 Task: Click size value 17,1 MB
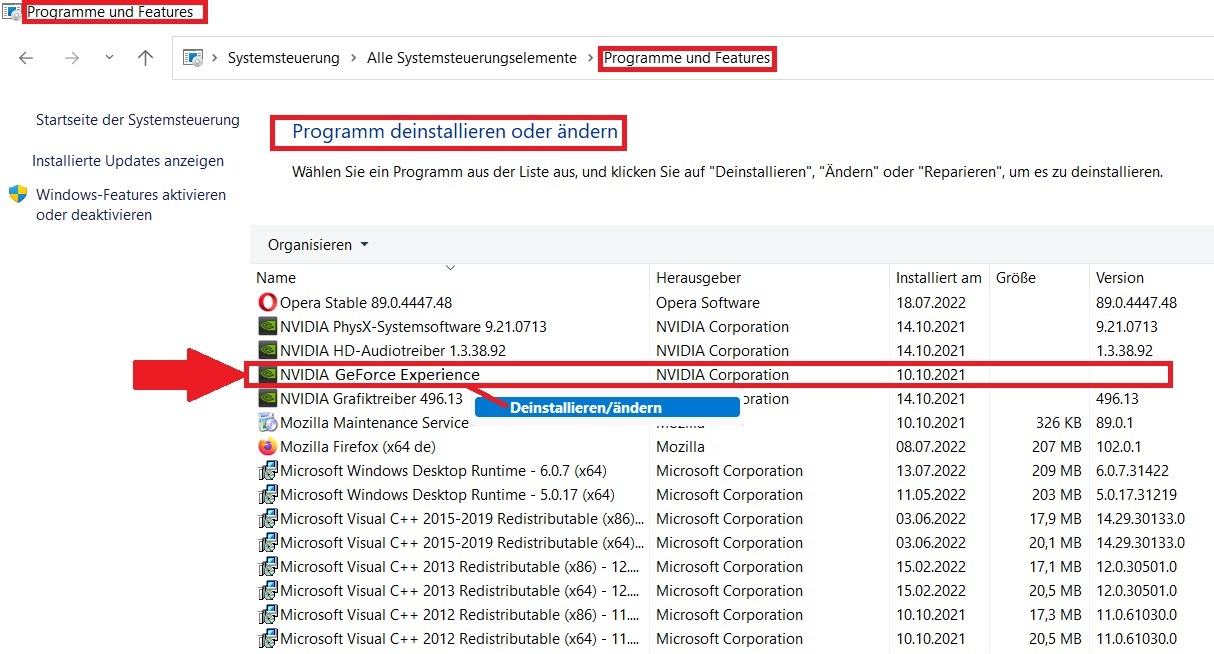[1055, 566]
